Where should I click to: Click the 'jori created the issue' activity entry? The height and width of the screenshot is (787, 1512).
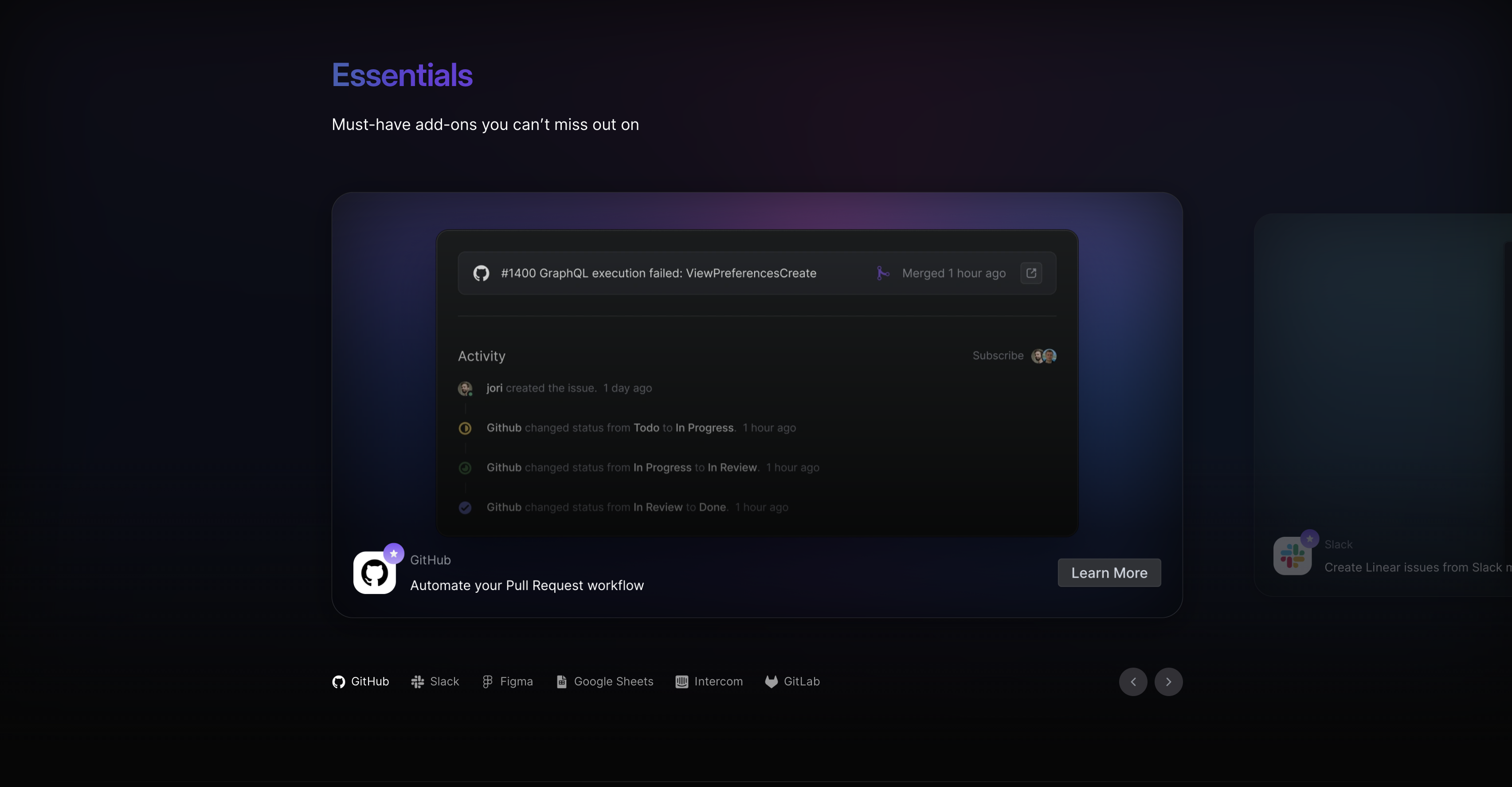tap(569, 388)
